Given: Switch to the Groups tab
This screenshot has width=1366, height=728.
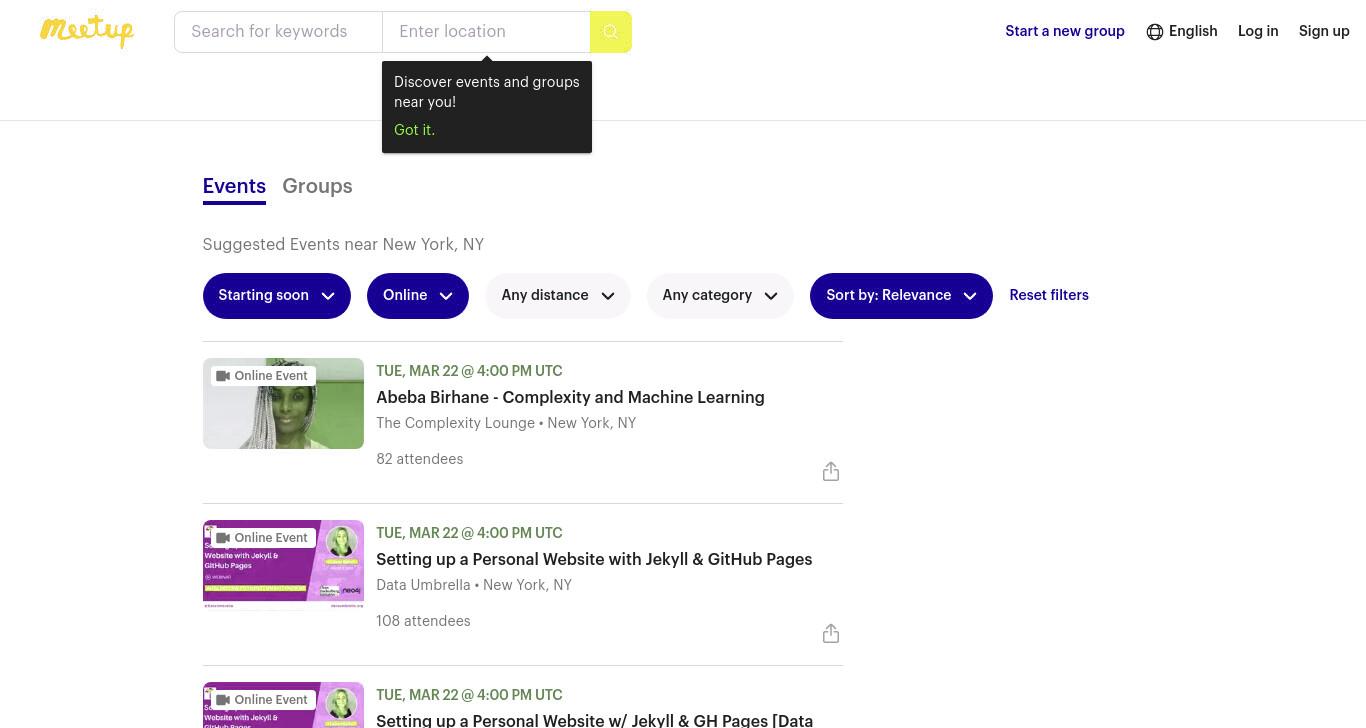Looking at the screenshot, I should click(x=317, y=186).
